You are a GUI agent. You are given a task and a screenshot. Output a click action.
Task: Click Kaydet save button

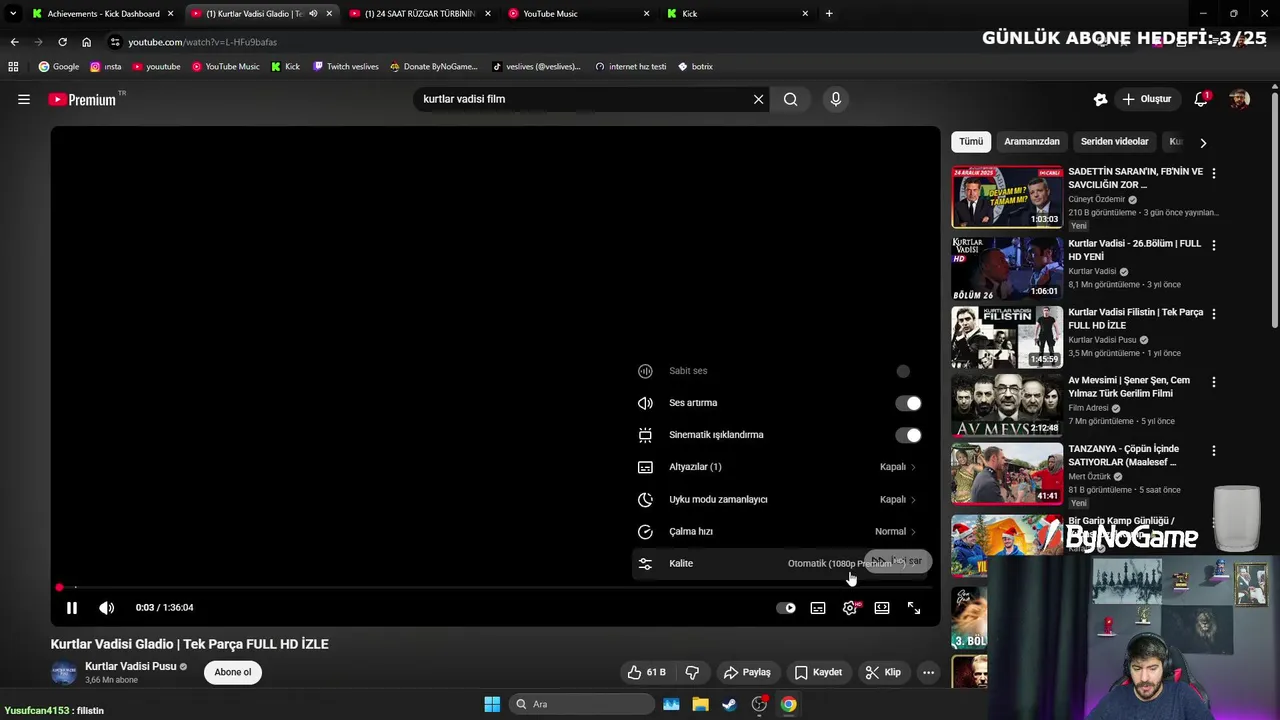tap(818, 672)
